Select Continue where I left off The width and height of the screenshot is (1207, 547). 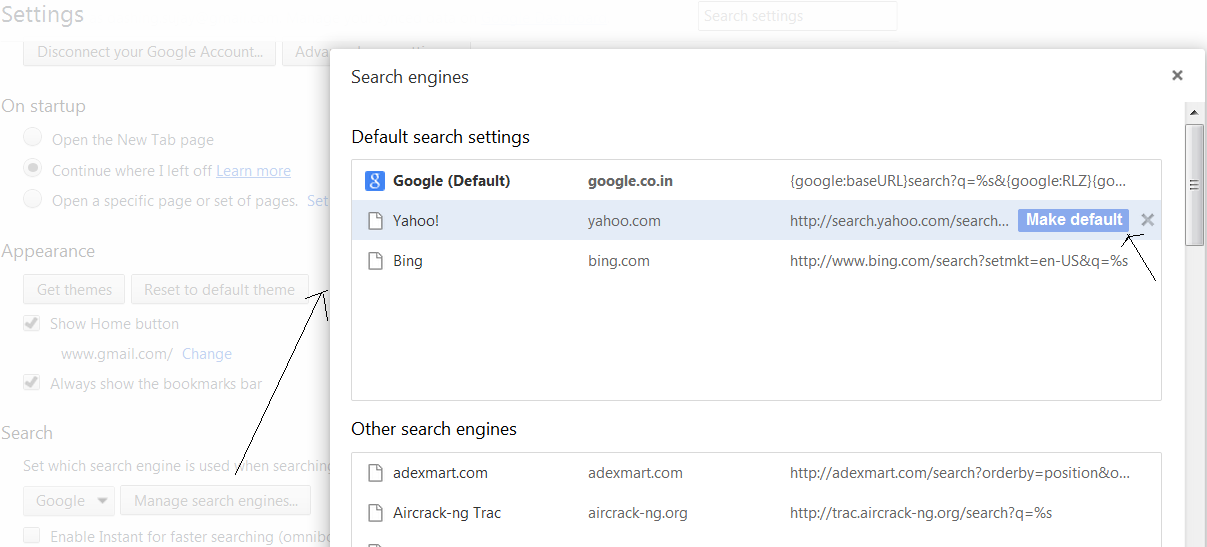pyautogui.click(x=33, y=168)
